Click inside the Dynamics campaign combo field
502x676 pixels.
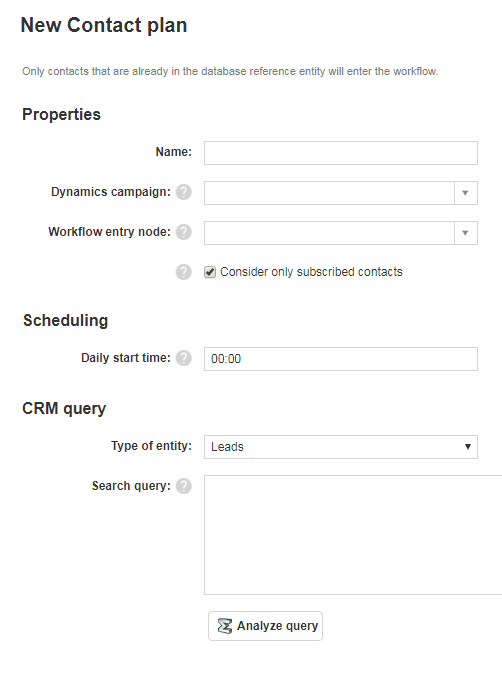tap(329, 193)
